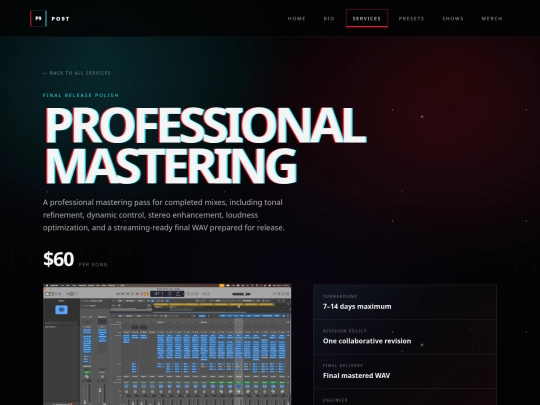Screen dimensions: 540x405
Task: Select the Services nav tab
Action: coord(367,19)
